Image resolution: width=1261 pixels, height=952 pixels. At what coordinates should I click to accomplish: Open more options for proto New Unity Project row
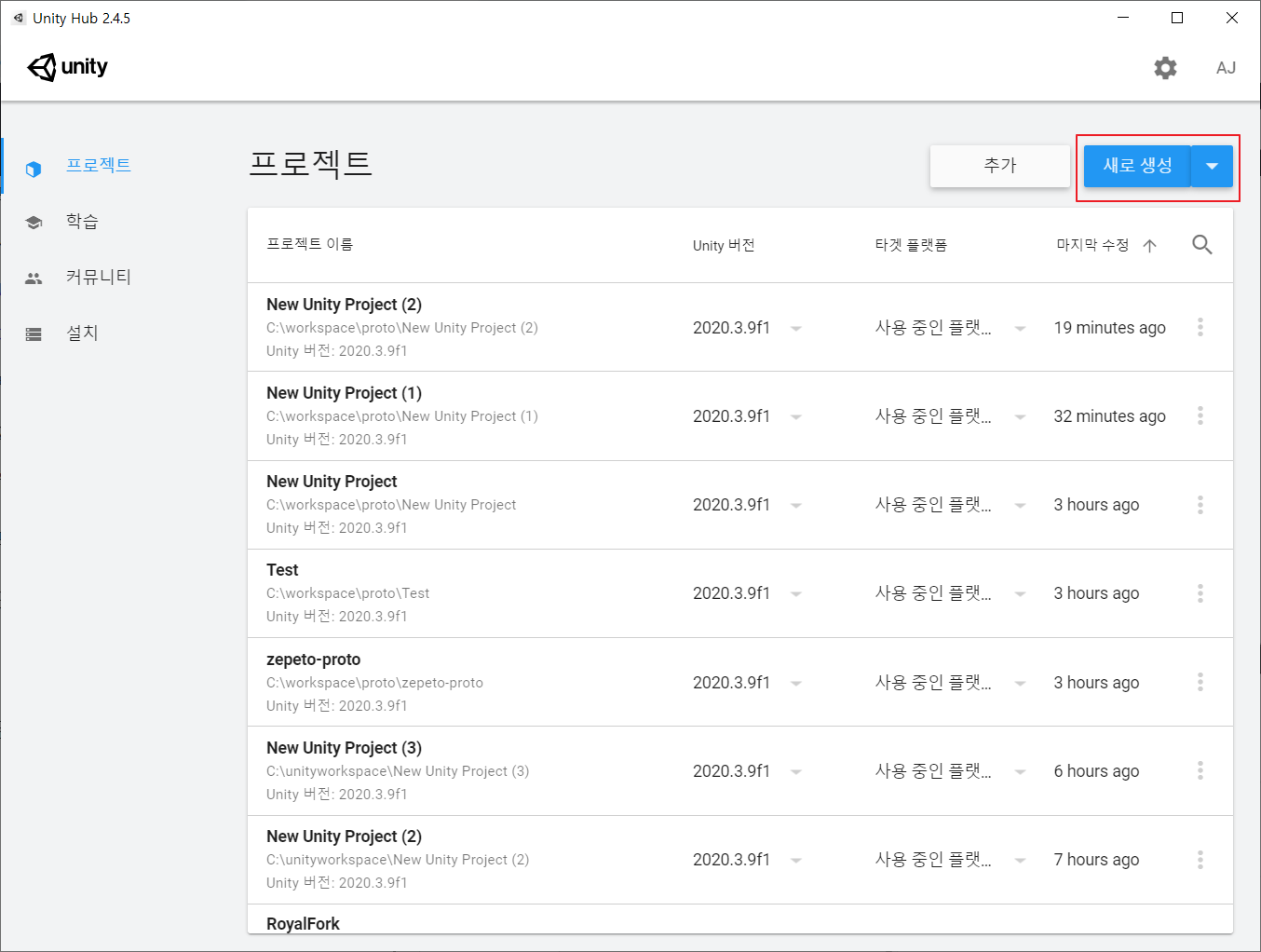click(x=1200, y=505)
